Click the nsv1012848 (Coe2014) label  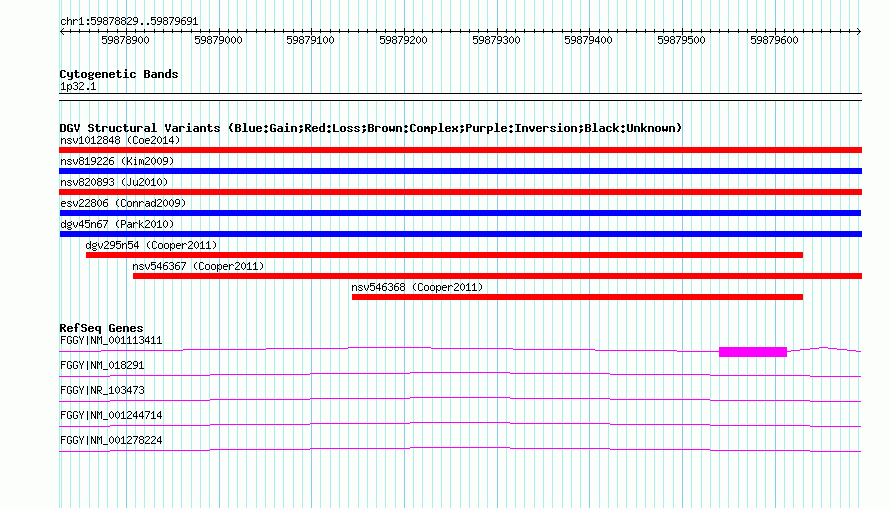click(x=120, y=140)
